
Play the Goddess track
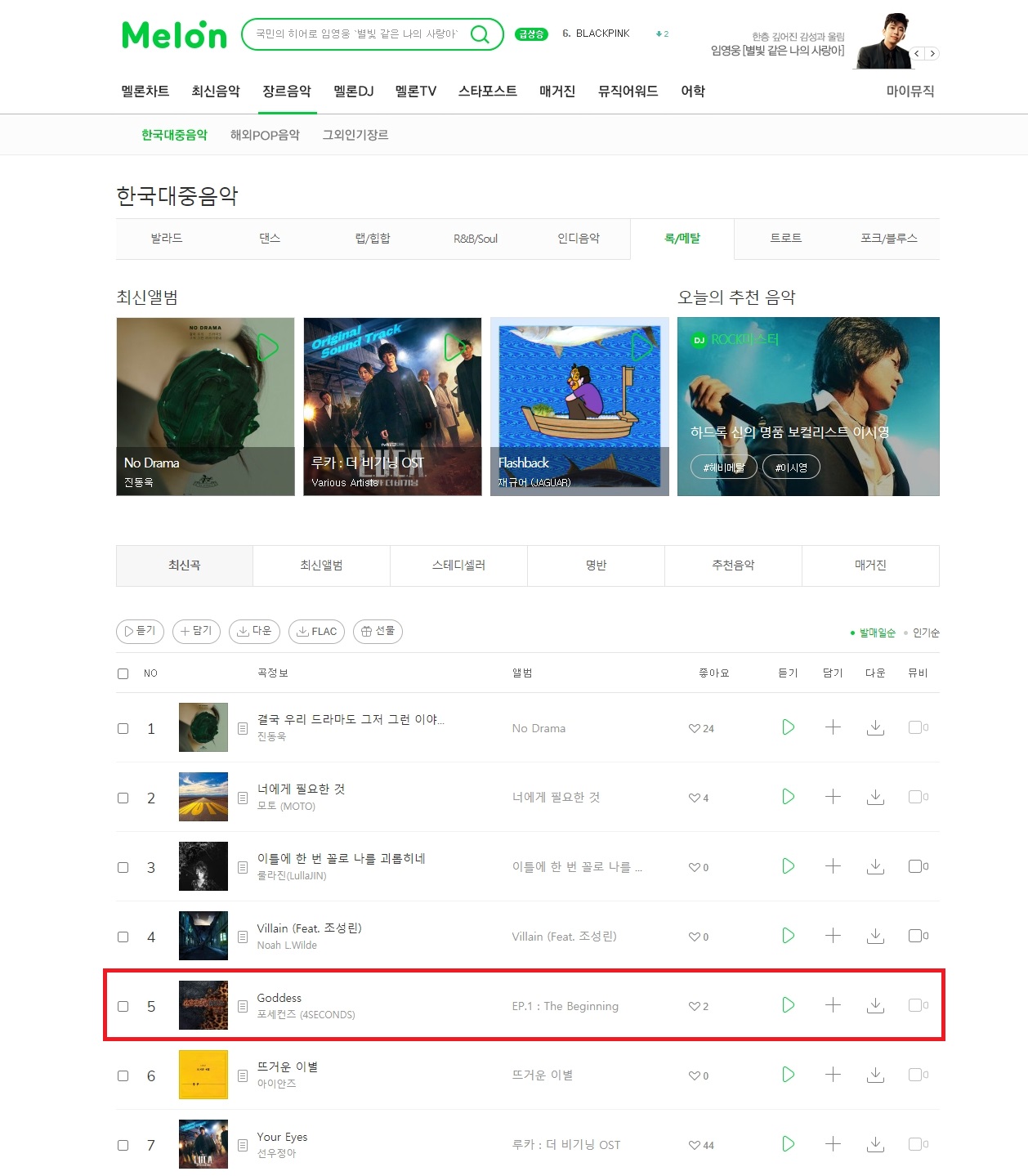(x=788, y=1005)
